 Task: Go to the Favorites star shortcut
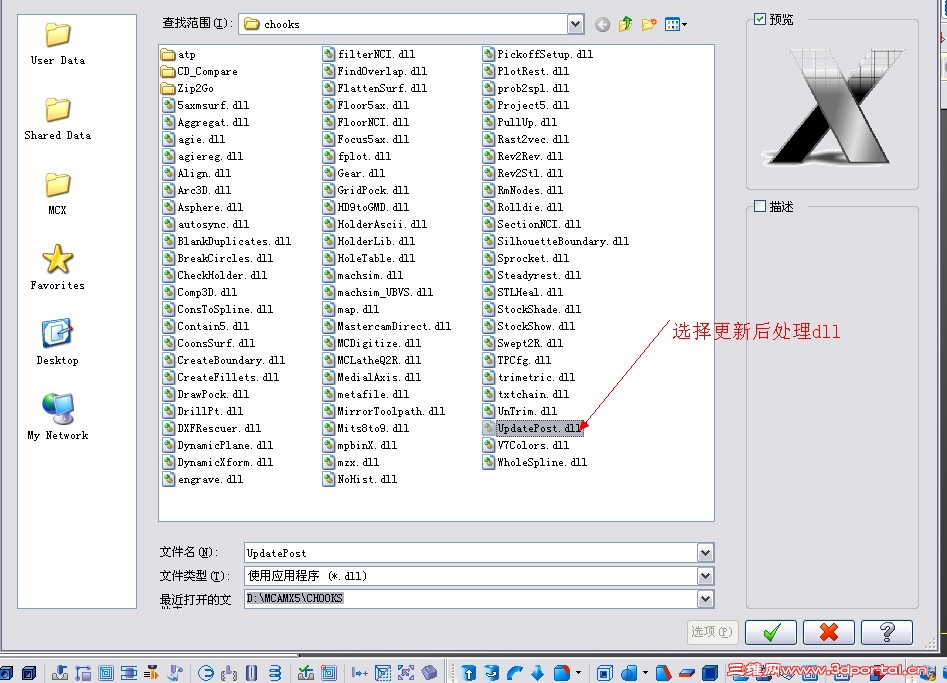[57, 268]
